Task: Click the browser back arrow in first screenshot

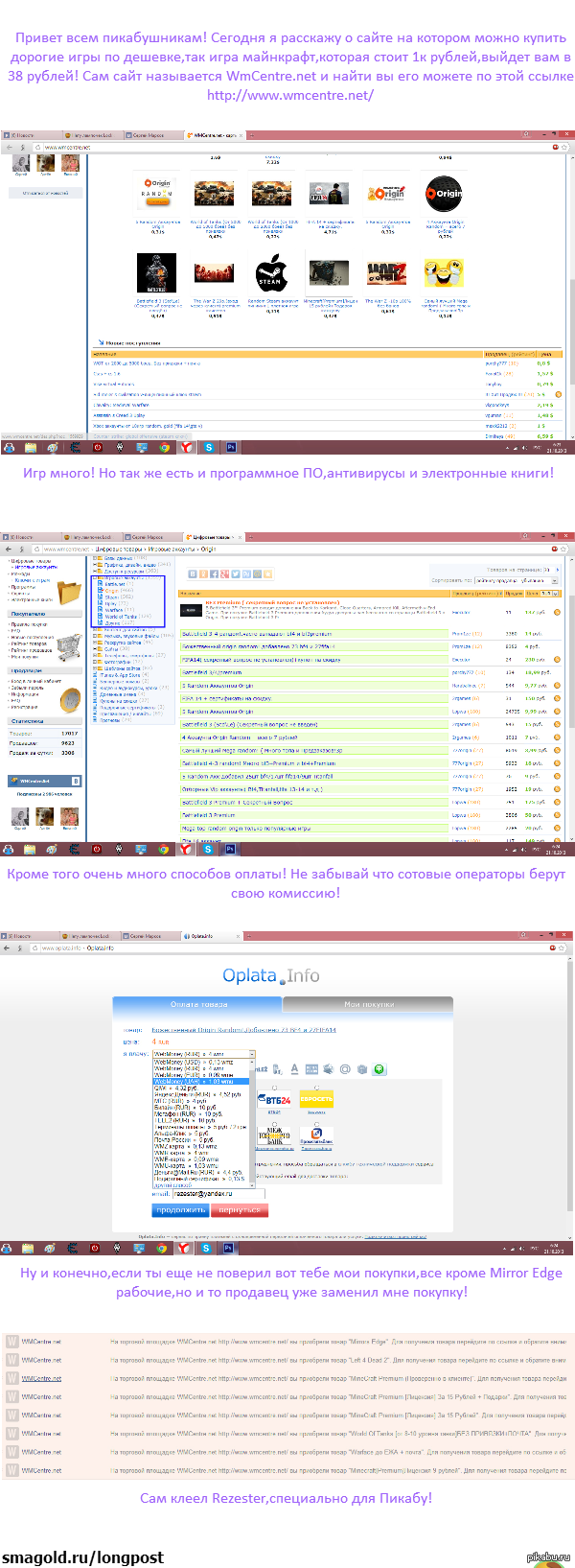Action: pyautogui.click(x=9, y=147)
